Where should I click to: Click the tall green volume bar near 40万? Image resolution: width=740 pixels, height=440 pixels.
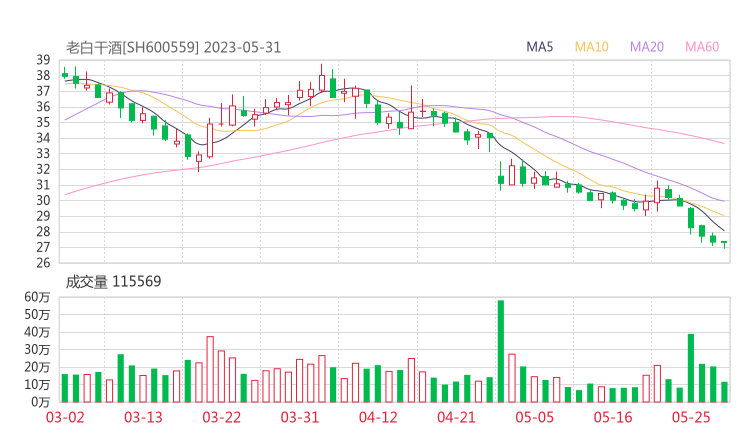pos(691,368)
